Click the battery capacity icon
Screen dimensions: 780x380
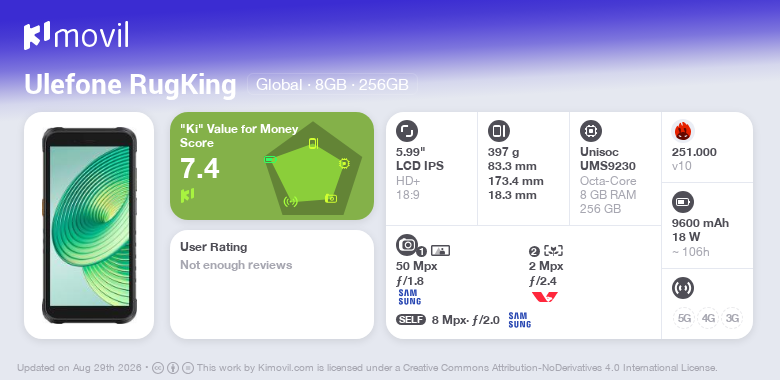(683, 202)
